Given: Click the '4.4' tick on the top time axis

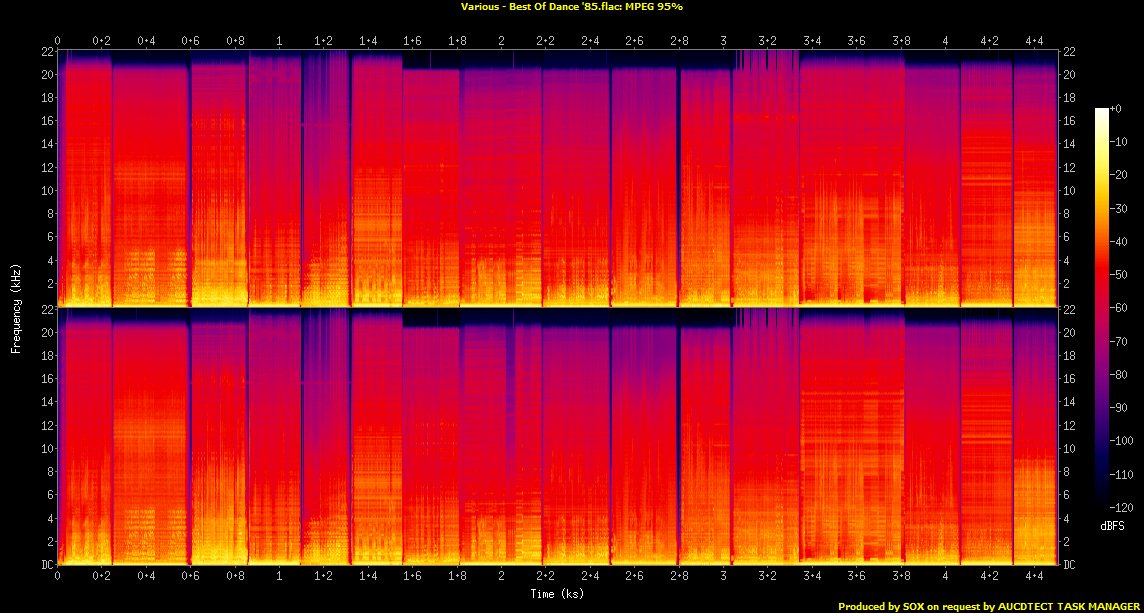Looking at the screenshot, I should coord(1033,40).
